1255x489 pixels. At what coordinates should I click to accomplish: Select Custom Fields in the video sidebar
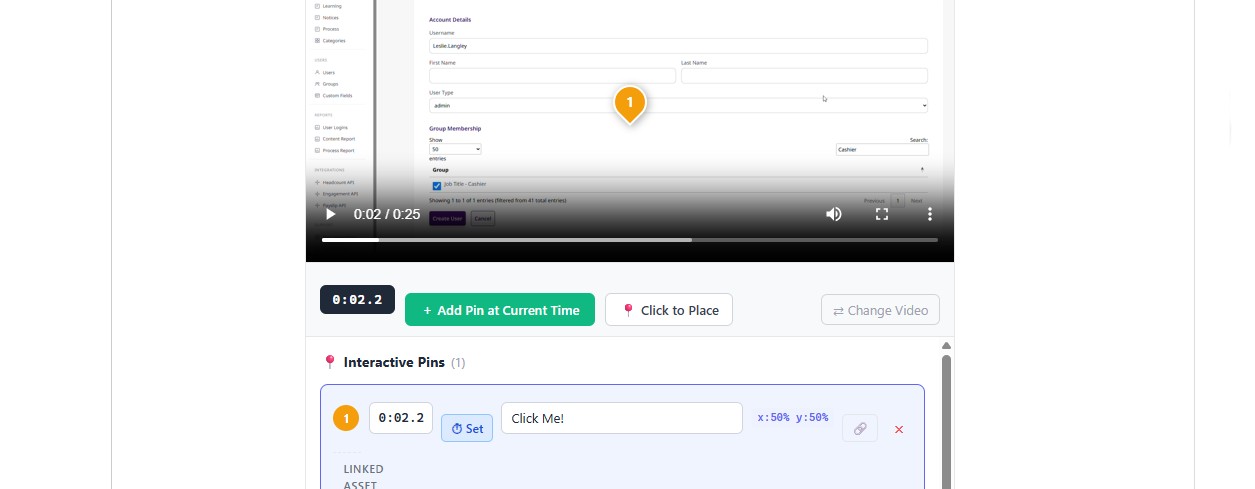[334, 95]
